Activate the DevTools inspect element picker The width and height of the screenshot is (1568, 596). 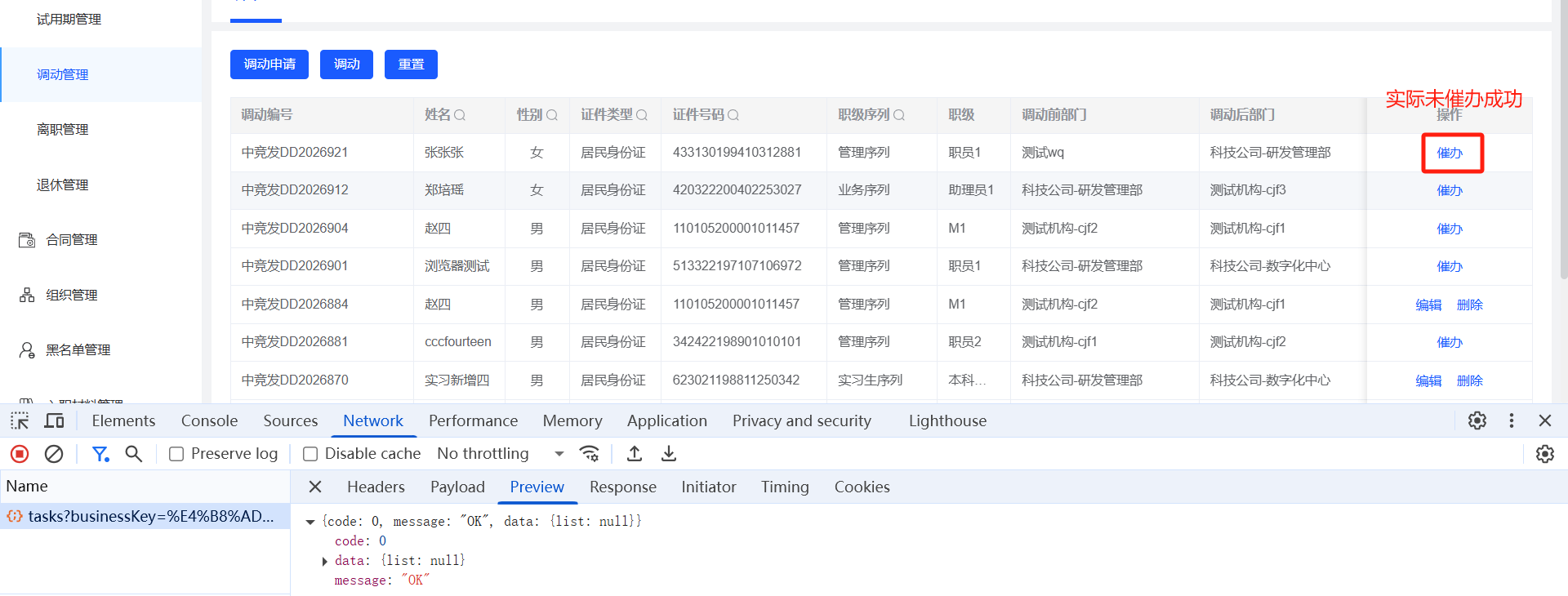(20, 420)
